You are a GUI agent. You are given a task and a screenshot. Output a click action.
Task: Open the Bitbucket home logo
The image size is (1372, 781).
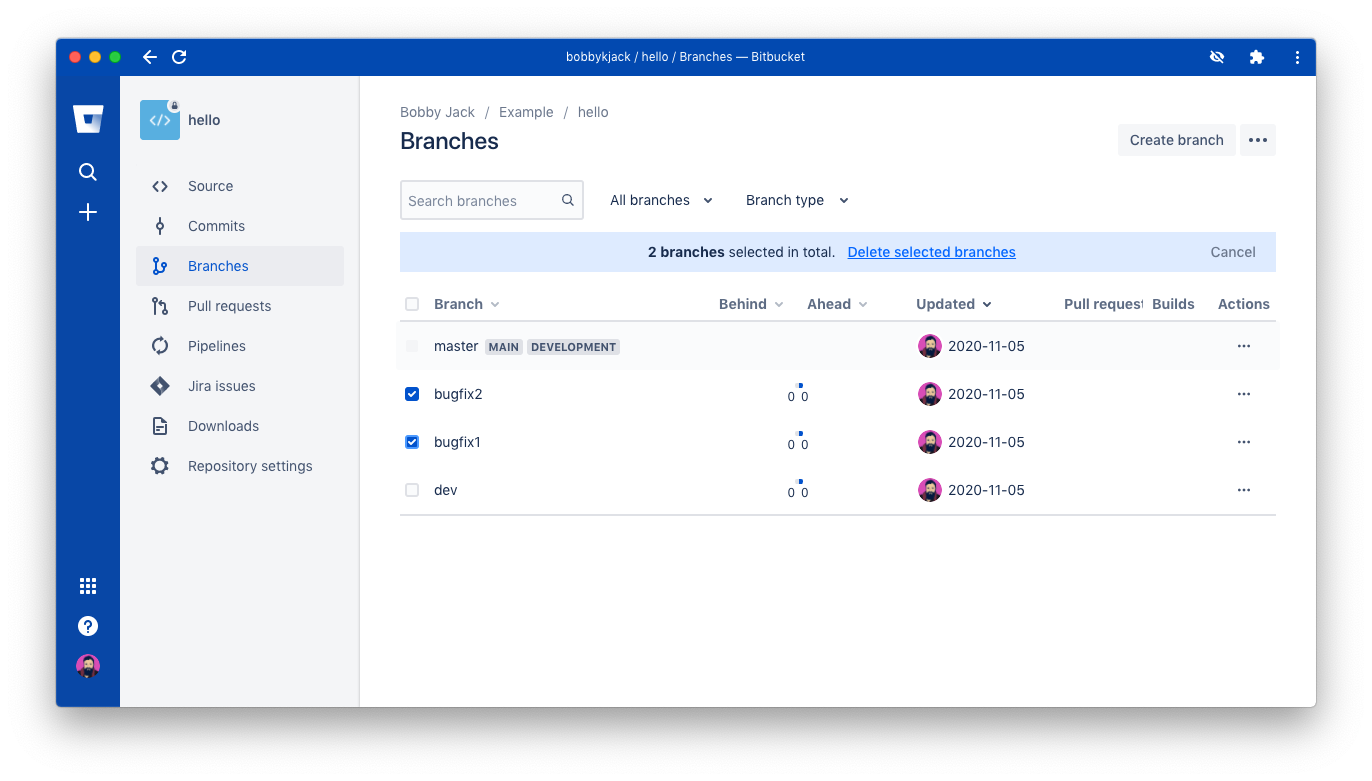point(88,118)
